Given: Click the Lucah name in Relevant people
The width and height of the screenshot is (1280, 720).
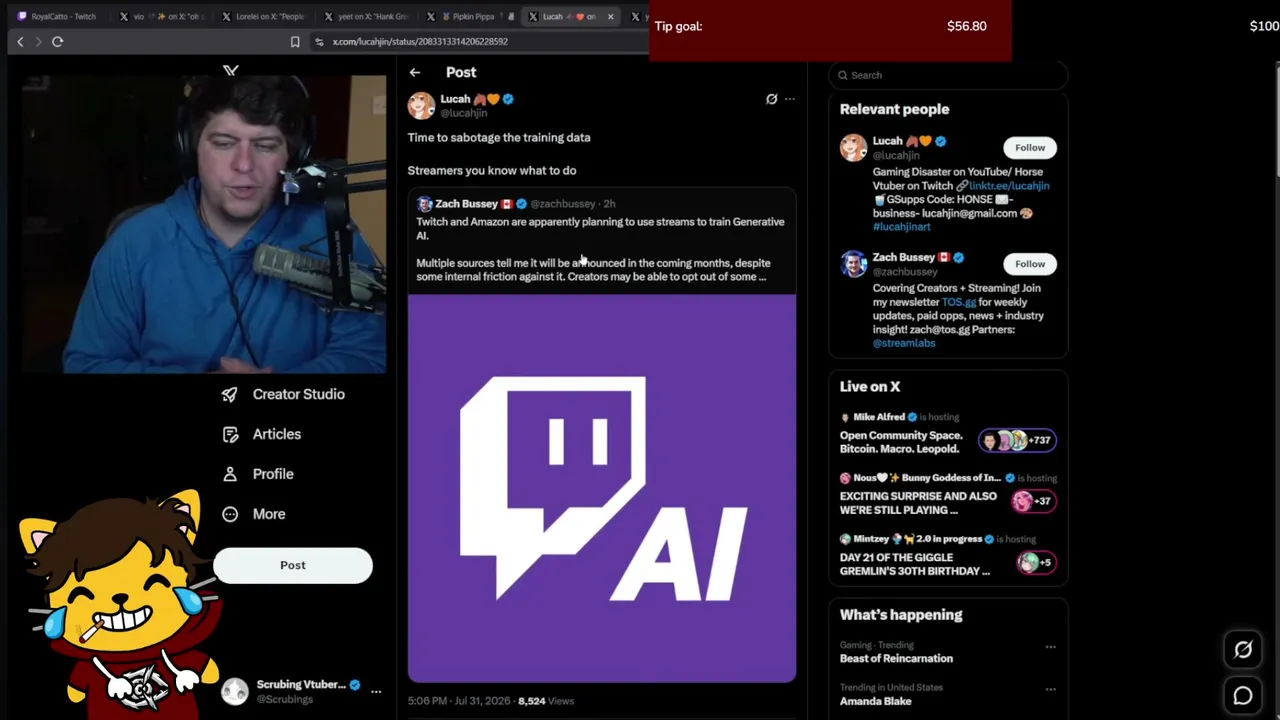Looking at the screenshot, I should [x=887, y=141].
